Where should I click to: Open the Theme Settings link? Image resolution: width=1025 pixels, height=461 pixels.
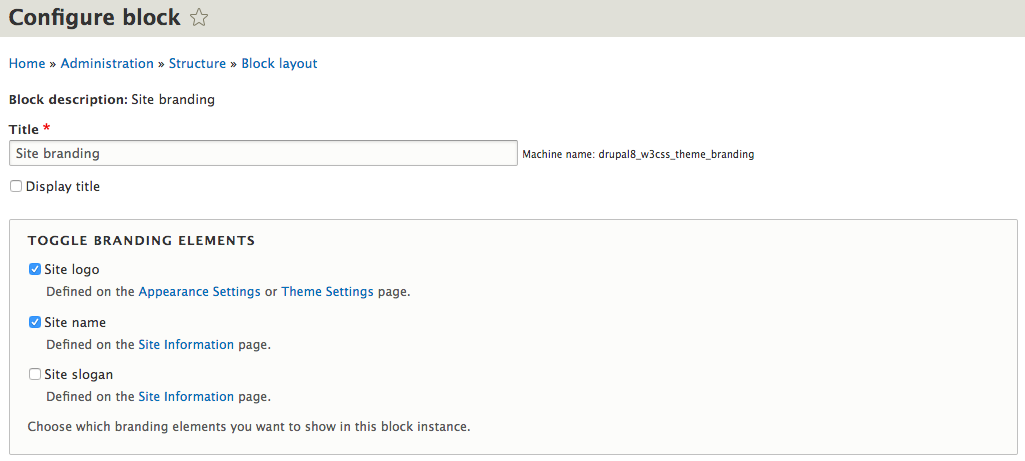tap(328, 292)
